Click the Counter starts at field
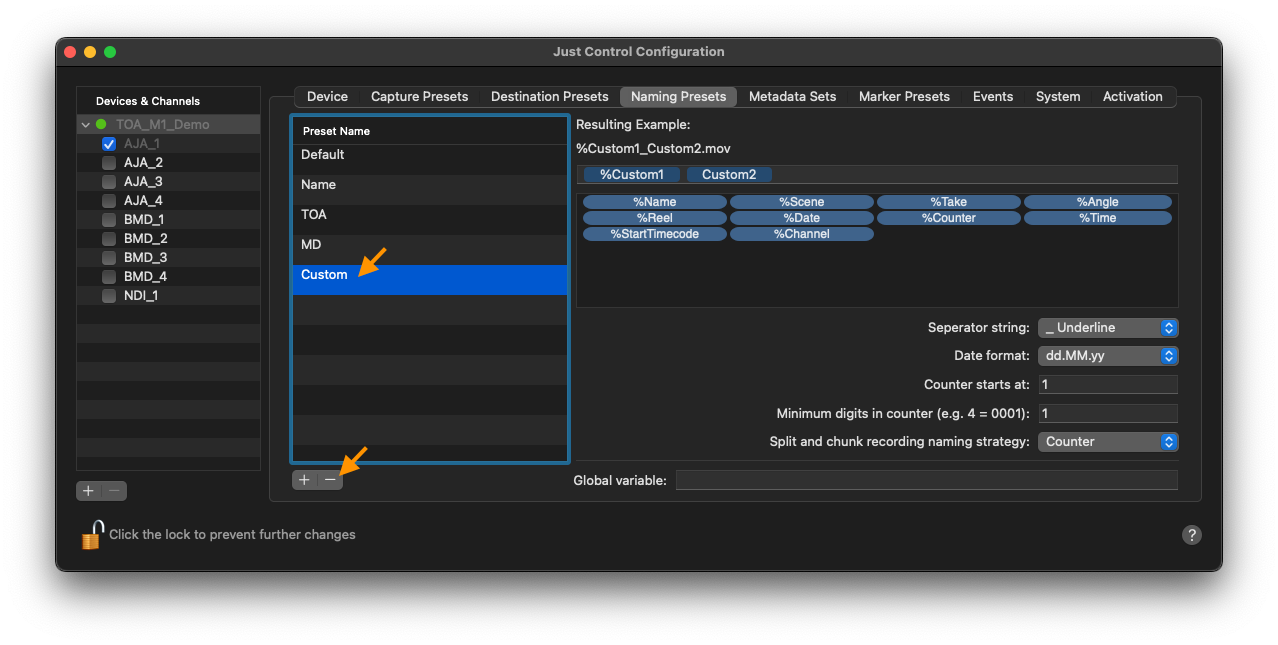The height and width of the screenshot is (645, 1278). (x=1108, y=385)
